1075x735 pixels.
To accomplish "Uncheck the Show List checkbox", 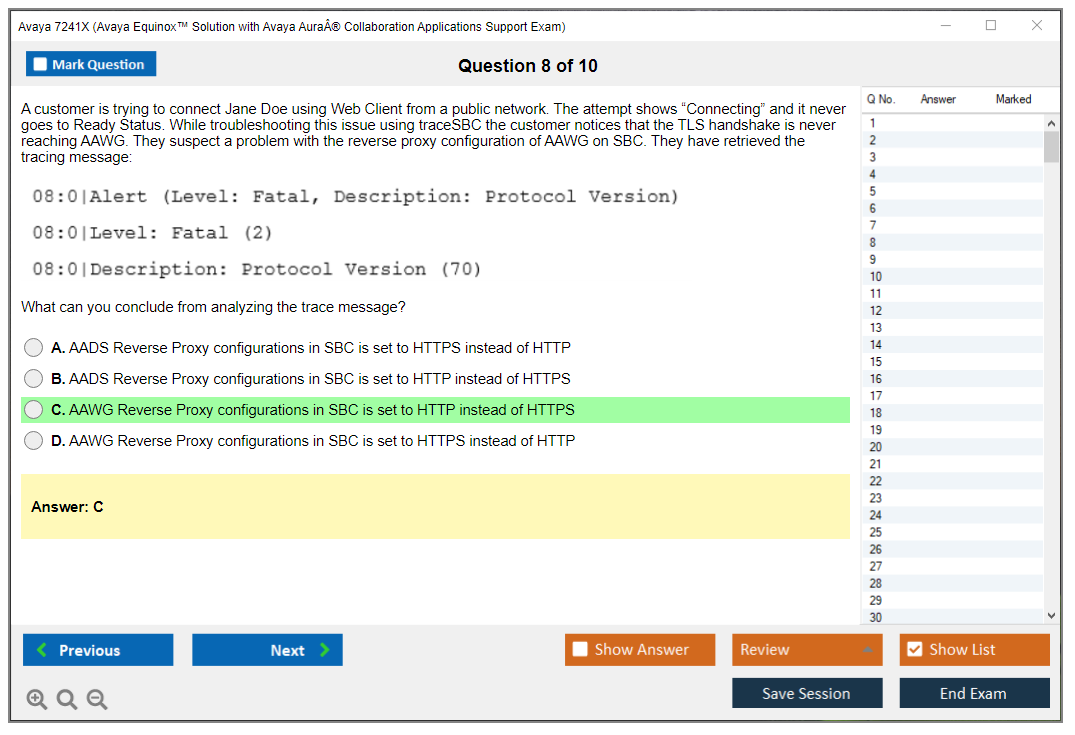I will pyautogui.click(x=914, y=650).
